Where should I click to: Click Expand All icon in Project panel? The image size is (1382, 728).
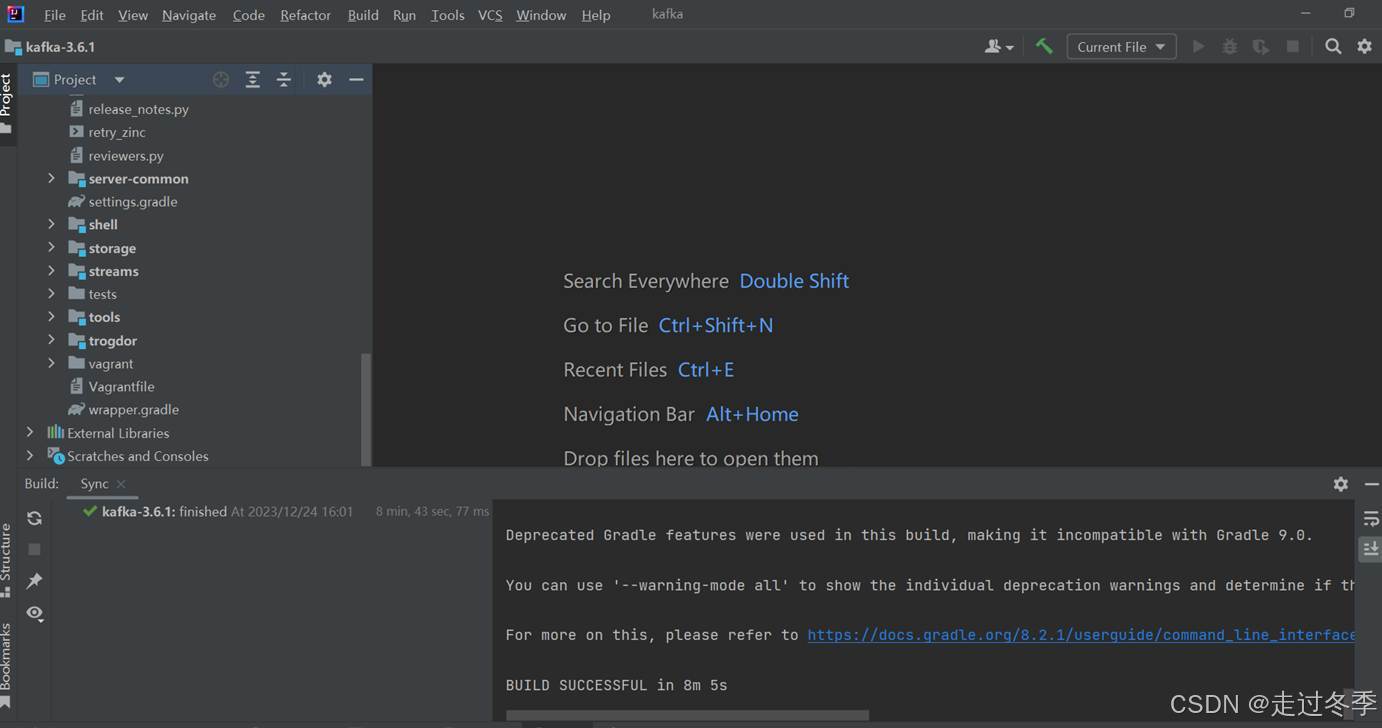[x=253, y=79]
